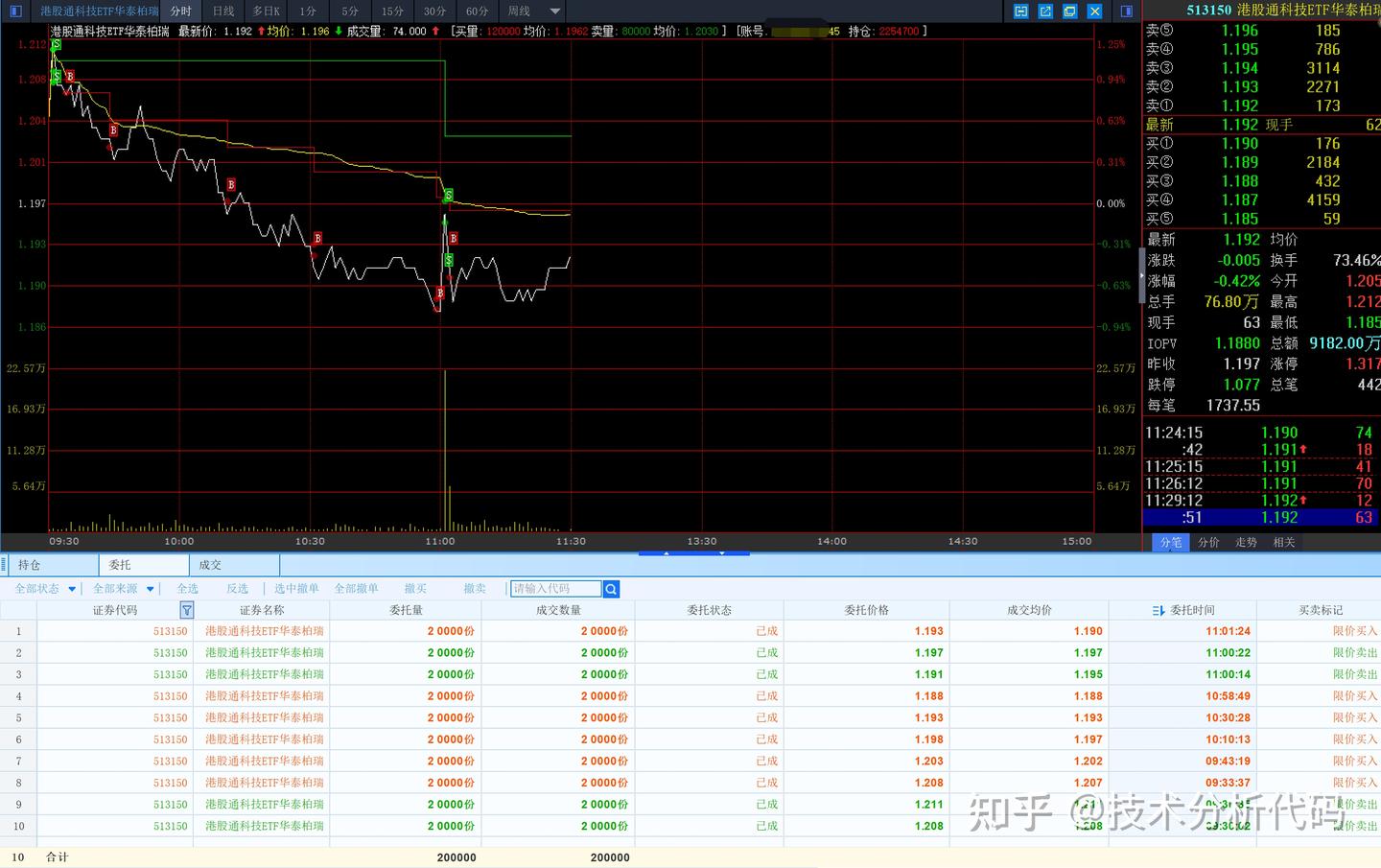
Task: Click the multi-window restore icon in chart toolbar
Action: click(x=1069, y=12)
